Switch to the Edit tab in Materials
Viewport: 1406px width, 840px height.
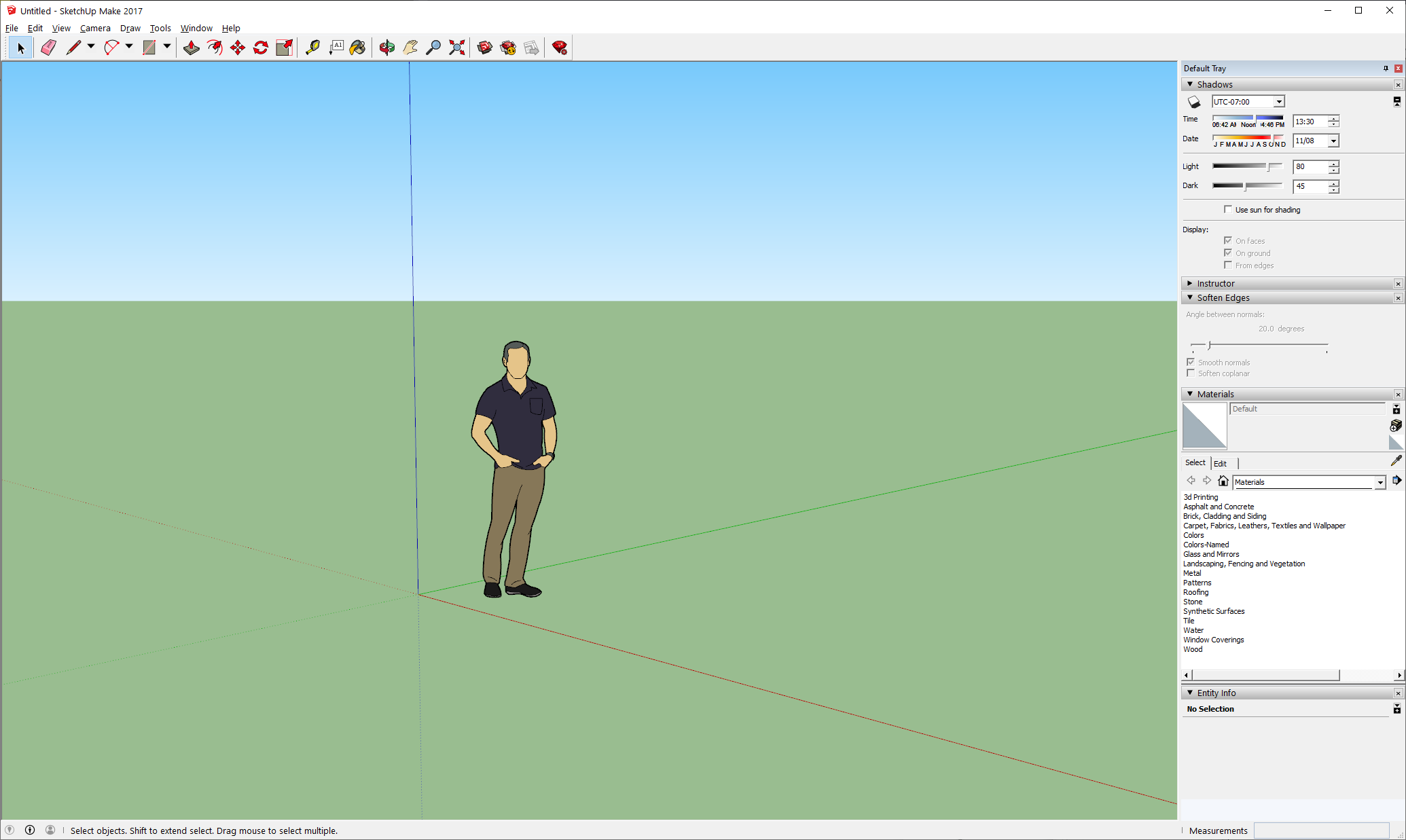[x=1220, y=463]
